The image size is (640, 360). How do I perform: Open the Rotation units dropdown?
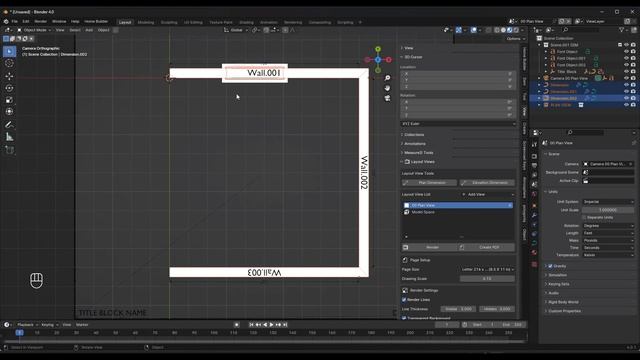pos(608,226)
